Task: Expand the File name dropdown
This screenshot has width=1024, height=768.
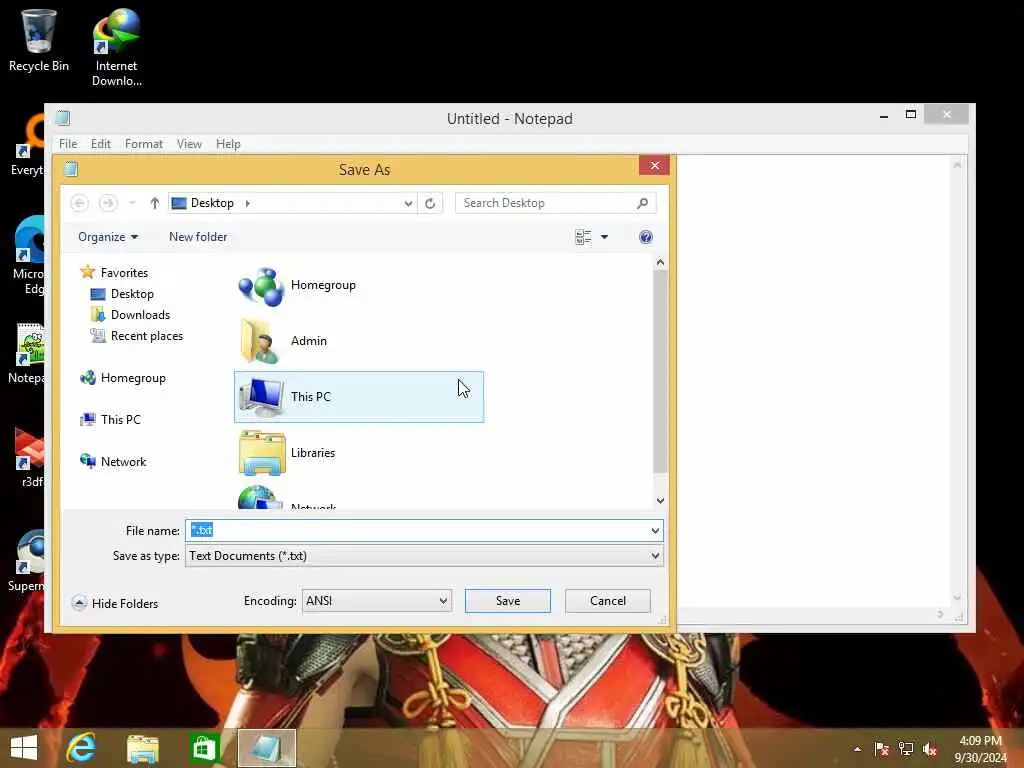Action: [655, 530]
